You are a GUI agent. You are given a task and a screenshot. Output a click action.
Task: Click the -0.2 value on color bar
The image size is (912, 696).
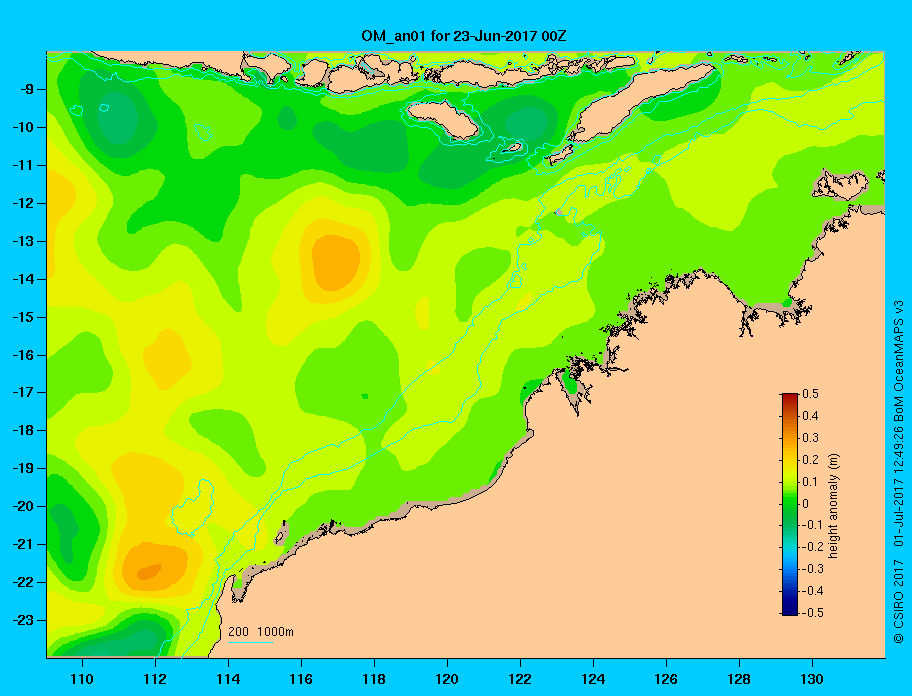click(813, 547)
